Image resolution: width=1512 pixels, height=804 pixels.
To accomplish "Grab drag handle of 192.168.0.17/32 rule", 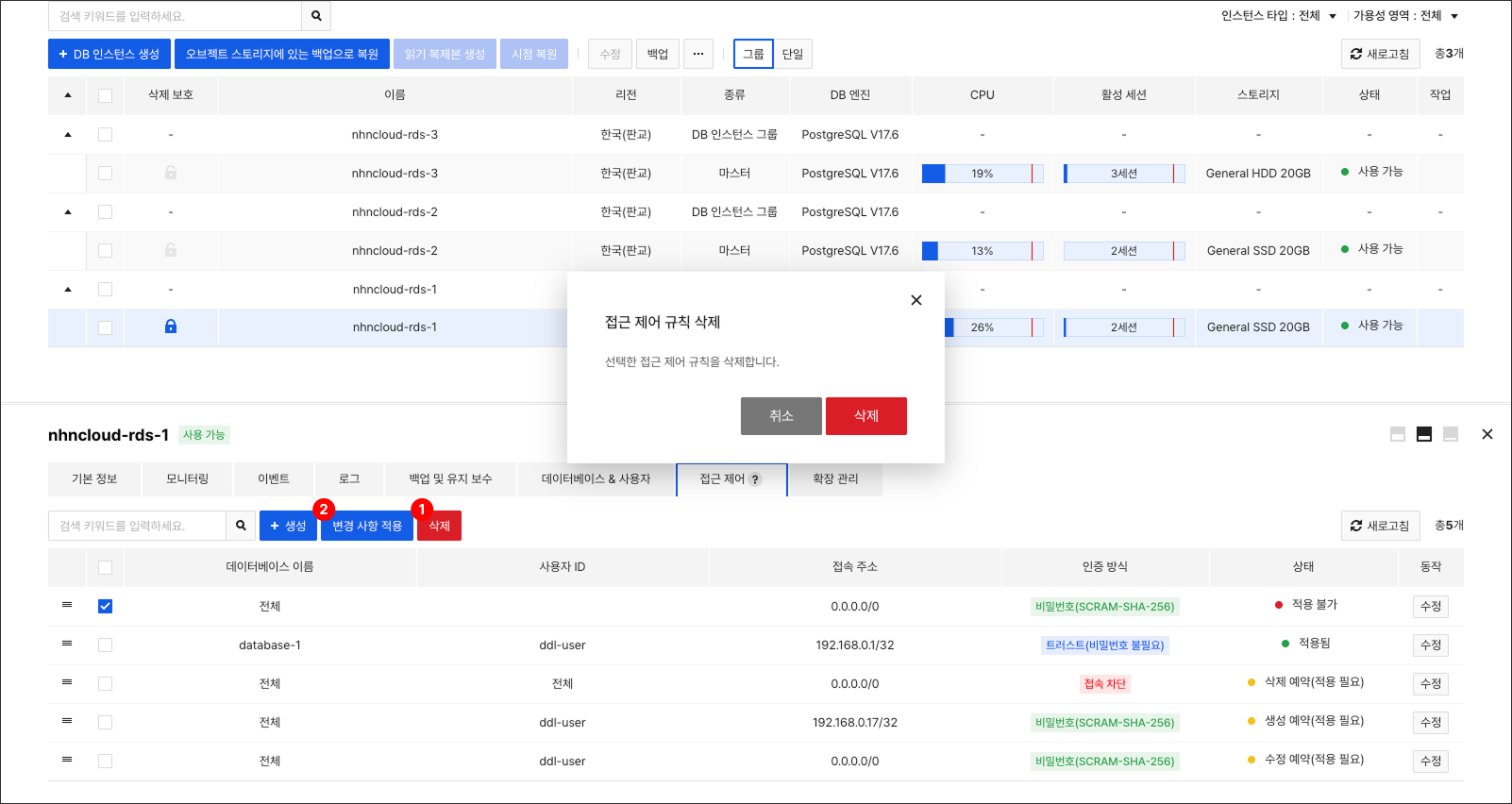I will tap(67, 721).
